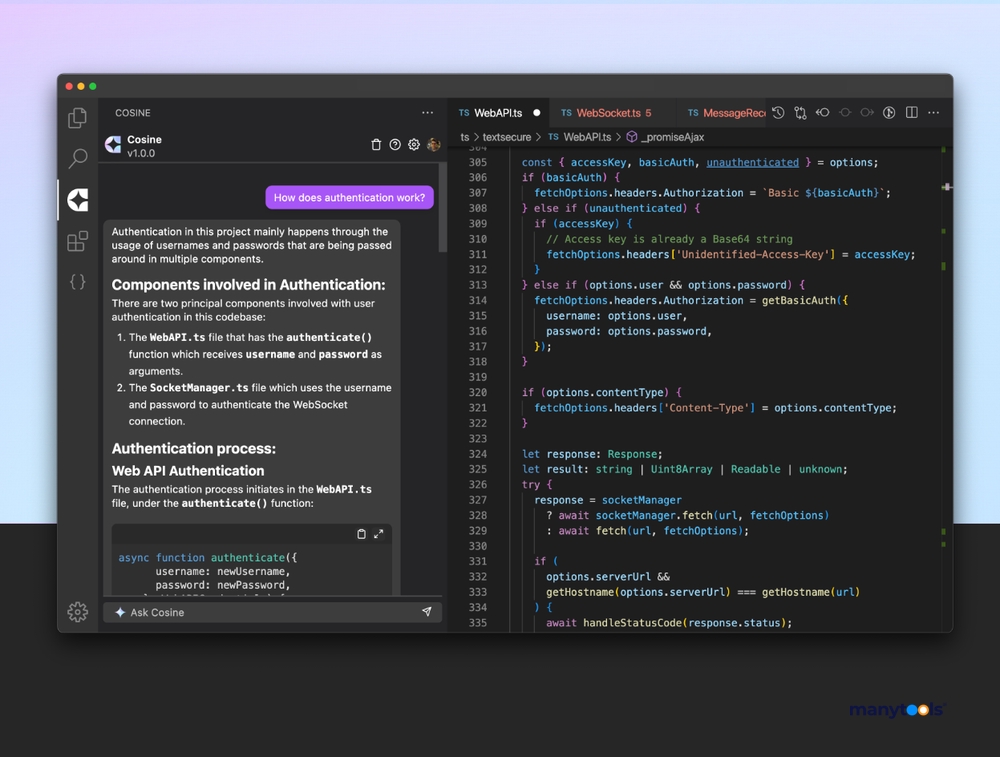
Task: Click line number 335 in gutter
Action: pyautogui.click(x=478, y=623)
